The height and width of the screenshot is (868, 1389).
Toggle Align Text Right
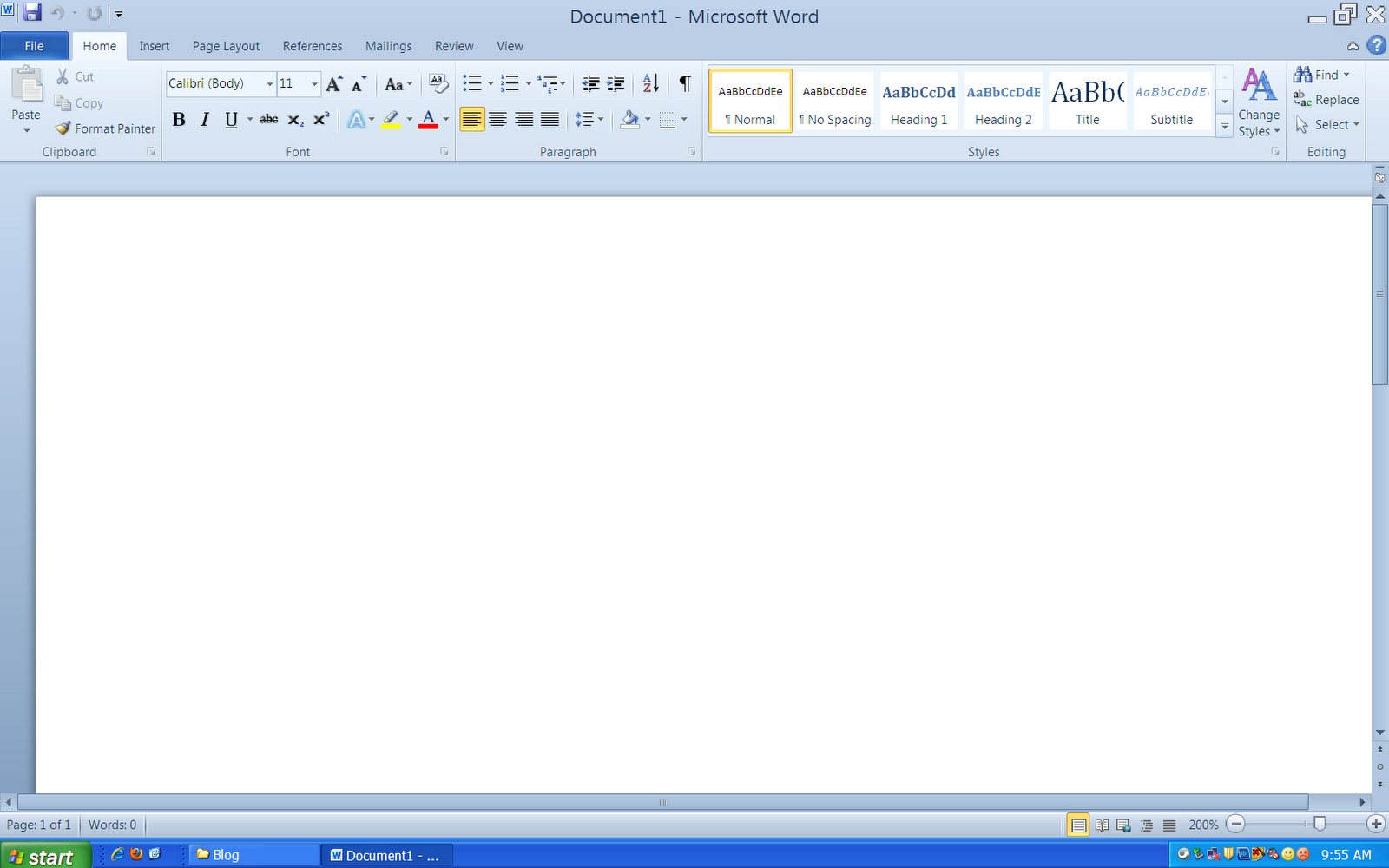(523, 120)
